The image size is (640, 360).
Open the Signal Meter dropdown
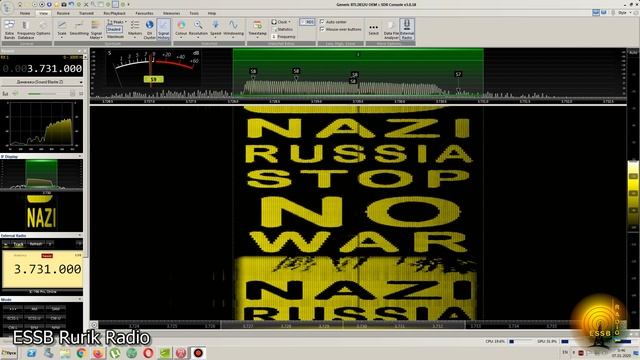click(96, 29)
